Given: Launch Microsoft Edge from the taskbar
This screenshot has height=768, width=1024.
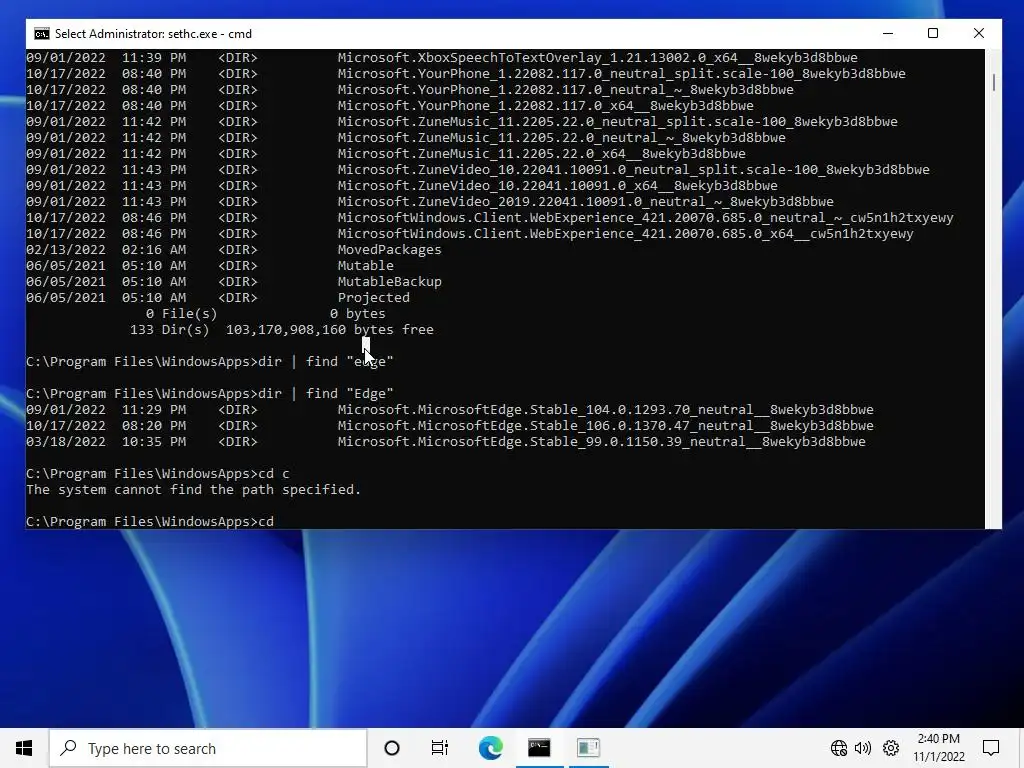Looking at the screenshot, I should pyautogui.click(x=490, y=748).
